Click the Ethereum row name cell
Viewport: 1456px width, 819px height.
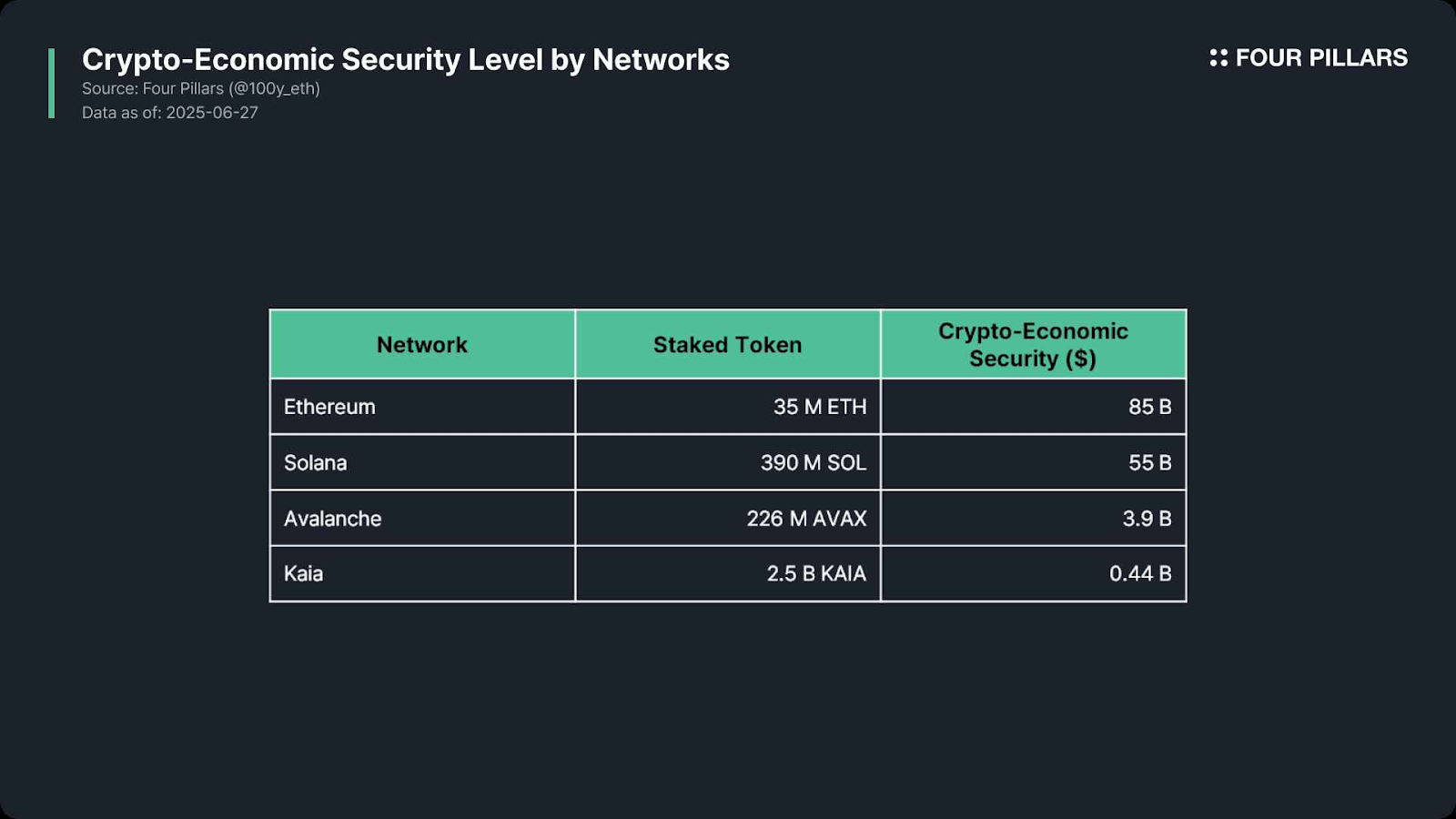click(x=329, y=407)
